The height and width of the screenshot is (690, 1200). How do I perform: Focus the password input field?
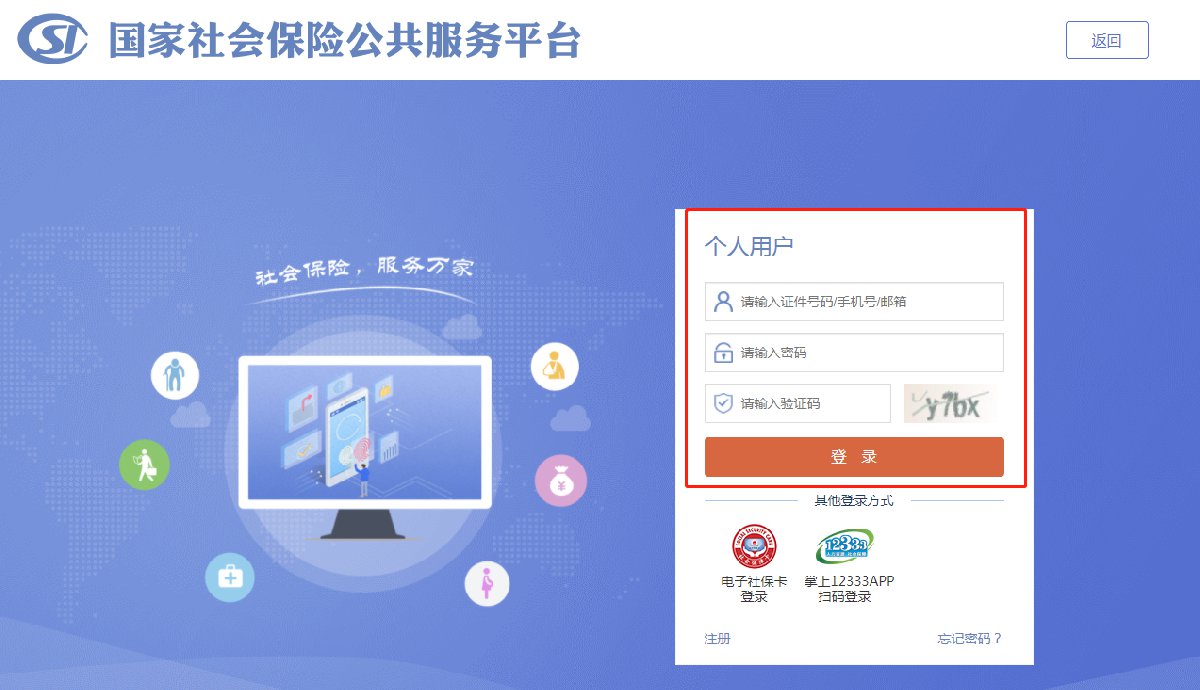coord(854,352)
